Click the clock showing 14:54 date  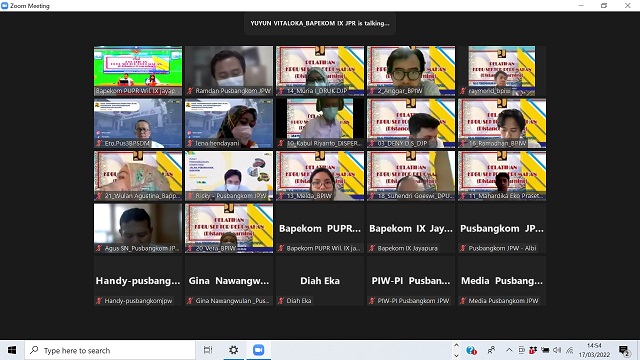point(594,350)
